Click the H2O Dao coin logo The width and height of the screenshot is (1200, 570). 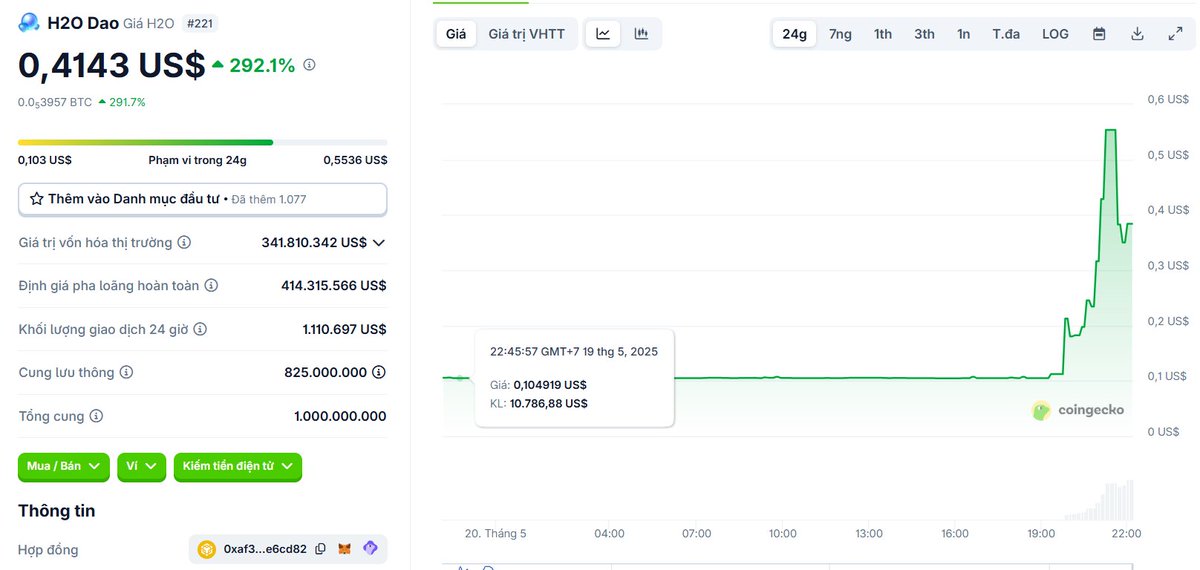click(x=29, y=22)
